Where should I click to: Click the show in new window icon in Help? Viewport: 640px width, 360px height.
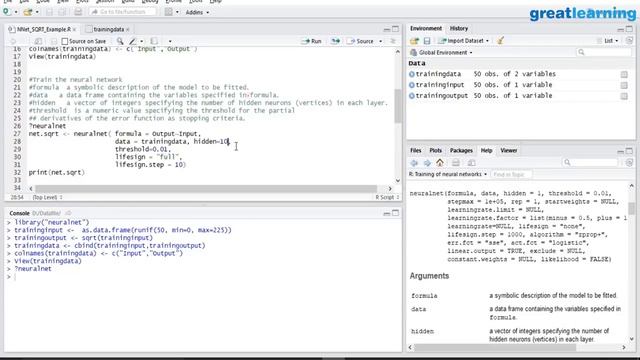(471, 163)
